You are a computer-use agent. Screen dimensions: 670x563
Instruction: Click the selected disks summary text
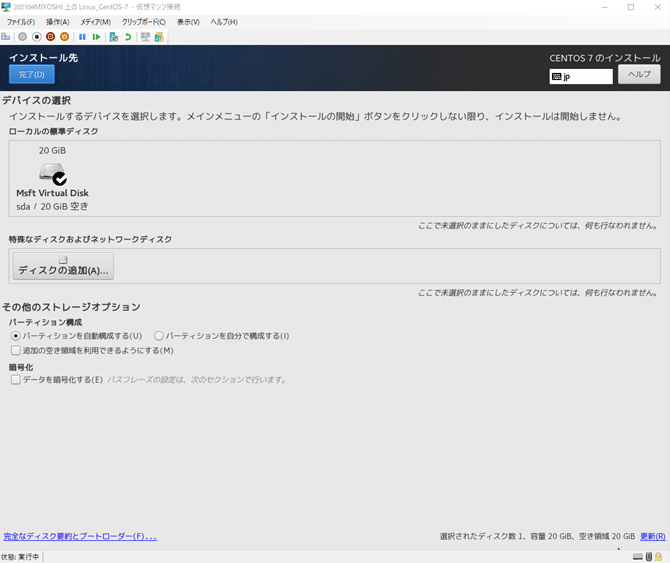point(538,537)
